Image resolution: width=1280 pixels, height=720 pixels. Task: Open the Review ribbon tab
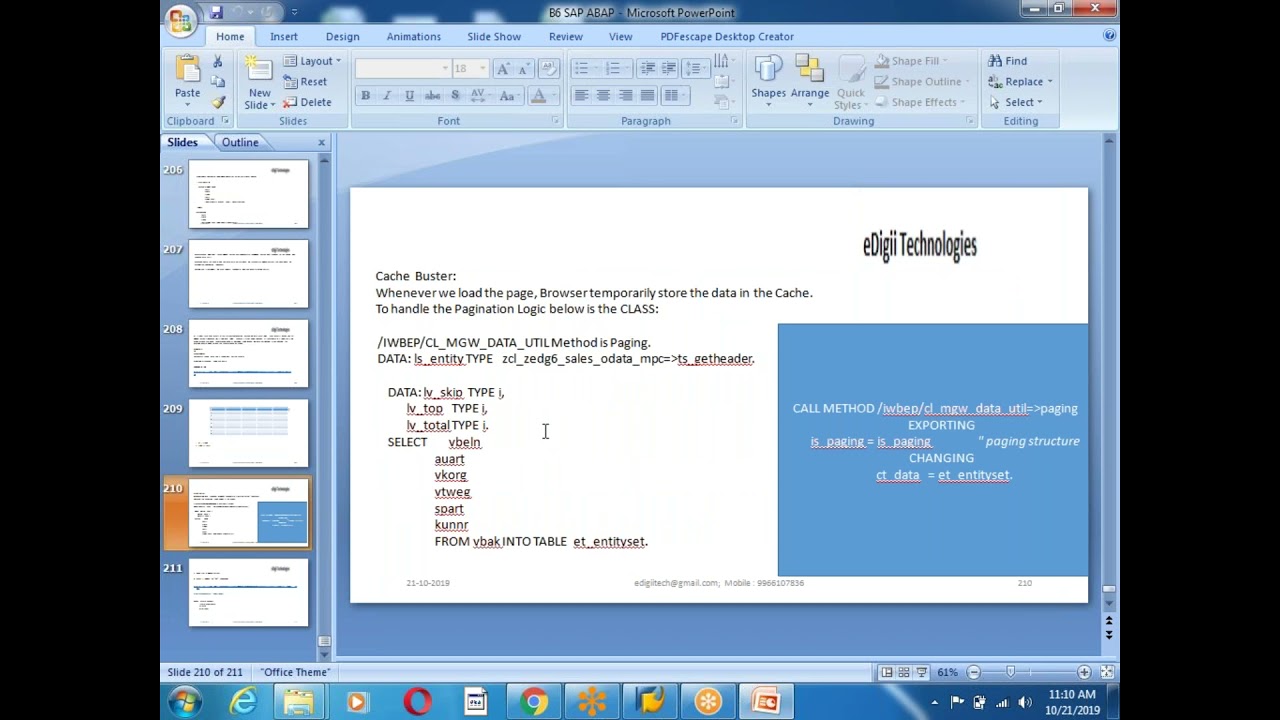(x=566, y=37)
